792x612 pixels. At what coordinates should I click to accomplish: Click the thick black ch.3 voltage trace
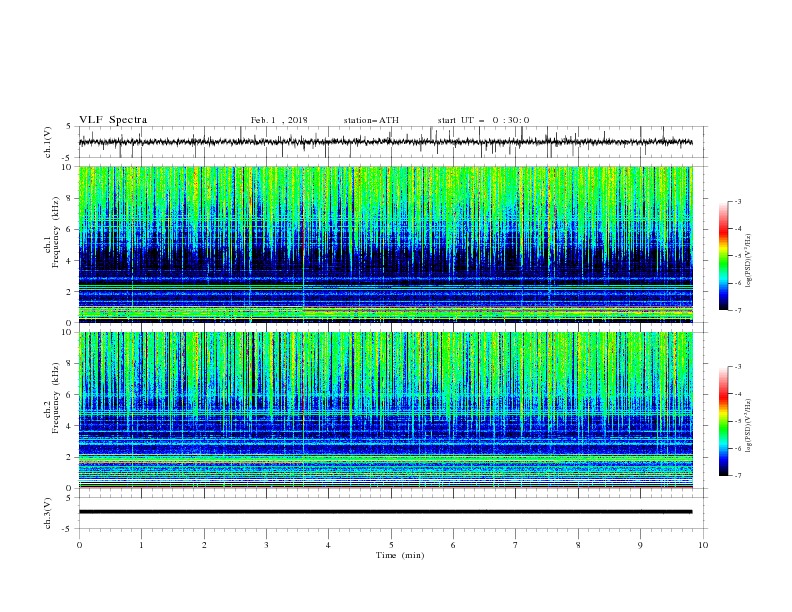[x=385, y=512]
